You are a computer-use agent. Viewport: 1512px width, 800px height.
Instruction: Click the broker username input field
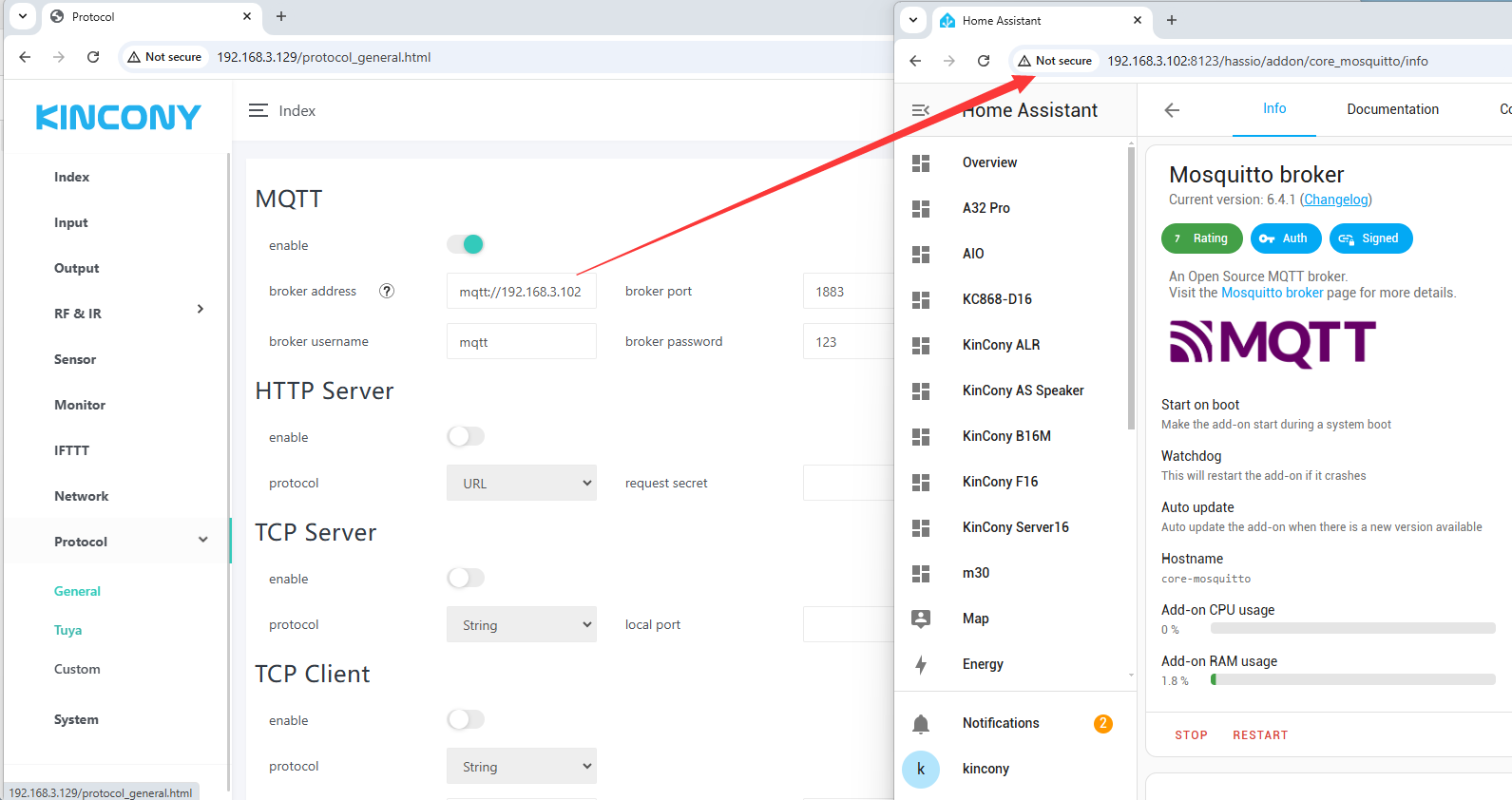[x=521, y=342]
